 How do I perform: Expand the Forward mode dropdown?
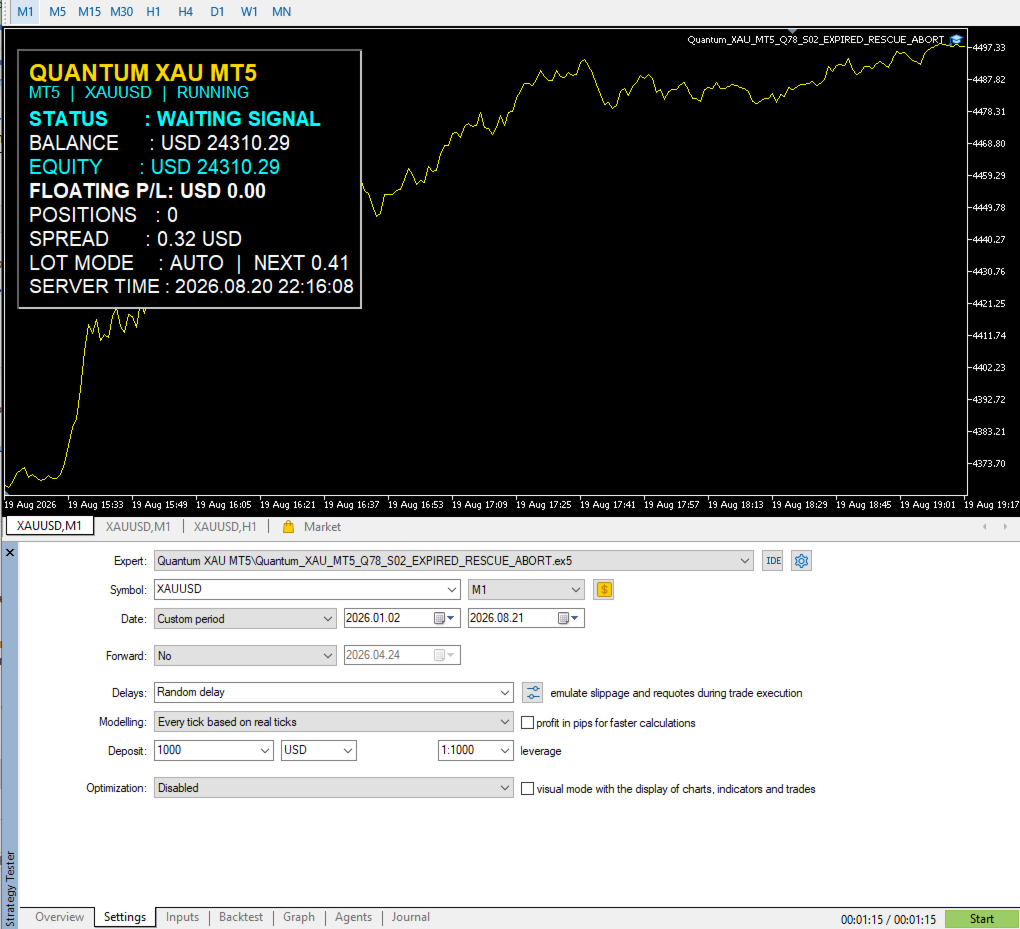click(328, 656)
